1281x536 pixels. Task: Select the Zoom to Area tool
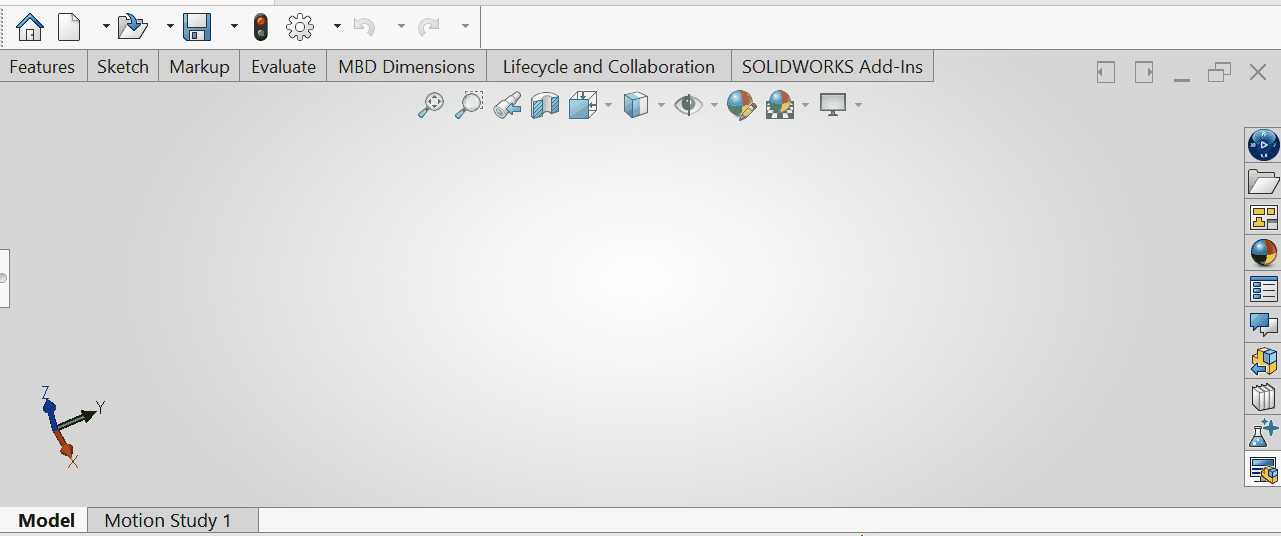(469, 105)
